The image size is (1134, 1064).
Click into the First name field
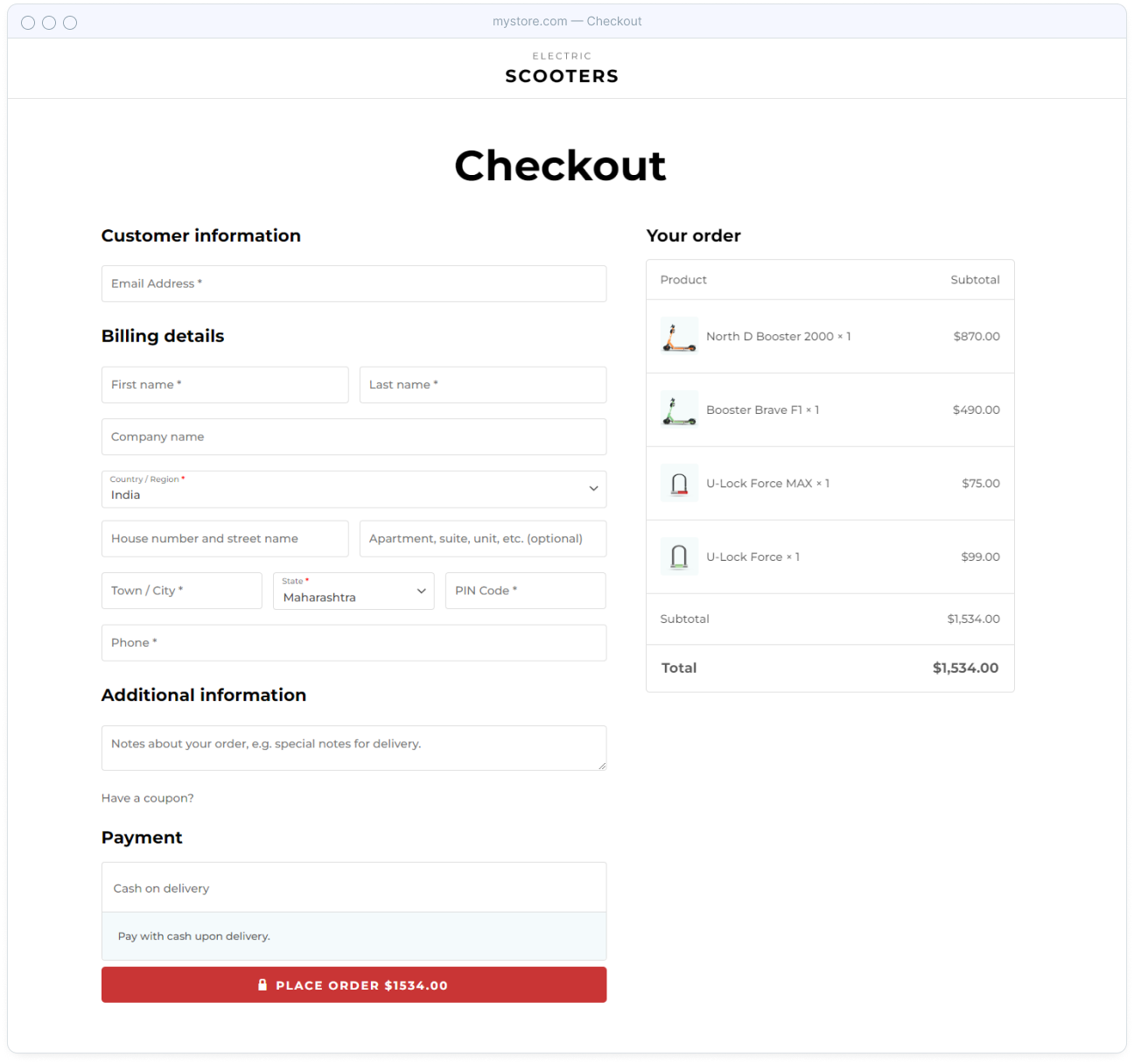[x=225, y=385]
